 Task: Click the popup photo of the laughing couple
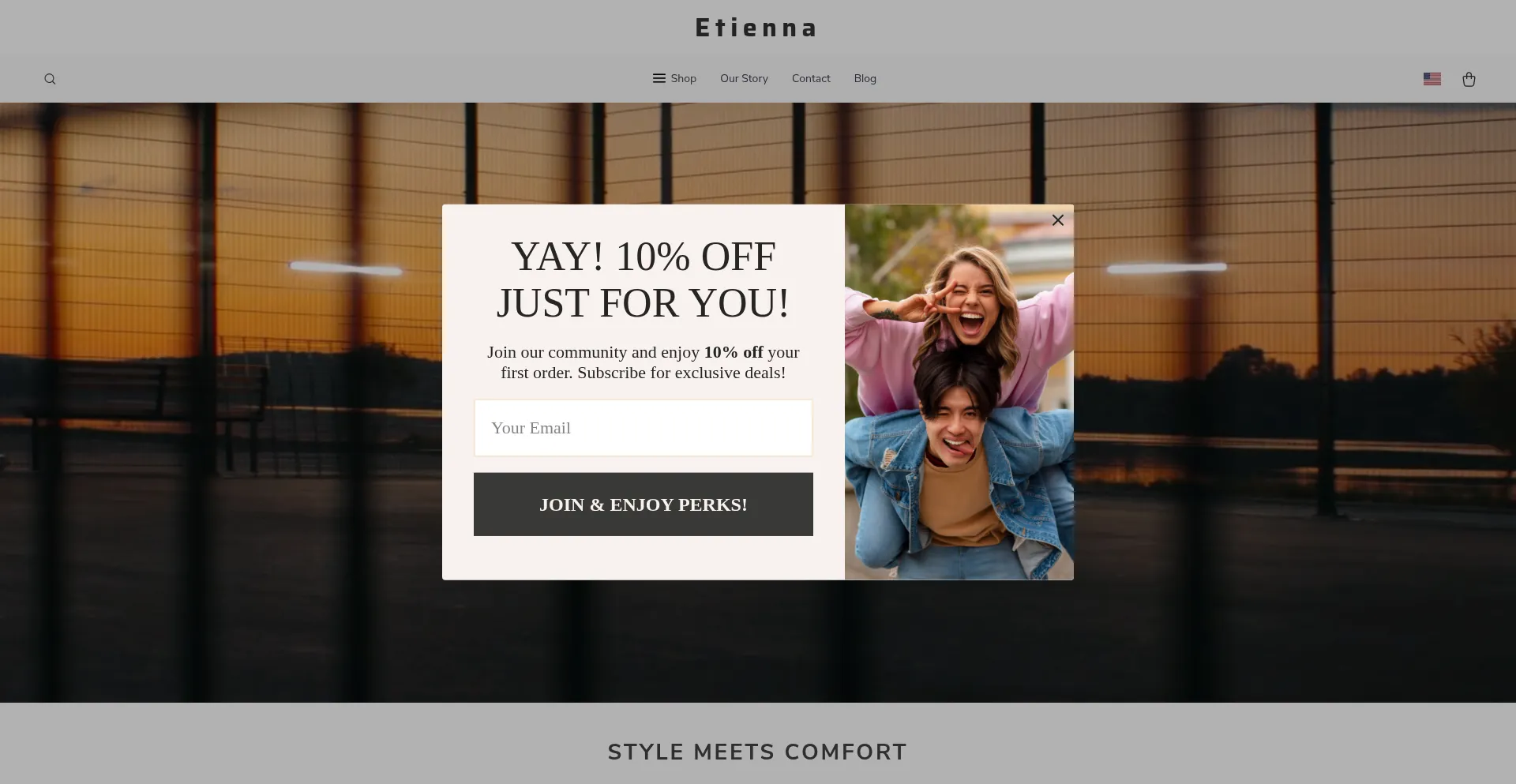point(959,392)
